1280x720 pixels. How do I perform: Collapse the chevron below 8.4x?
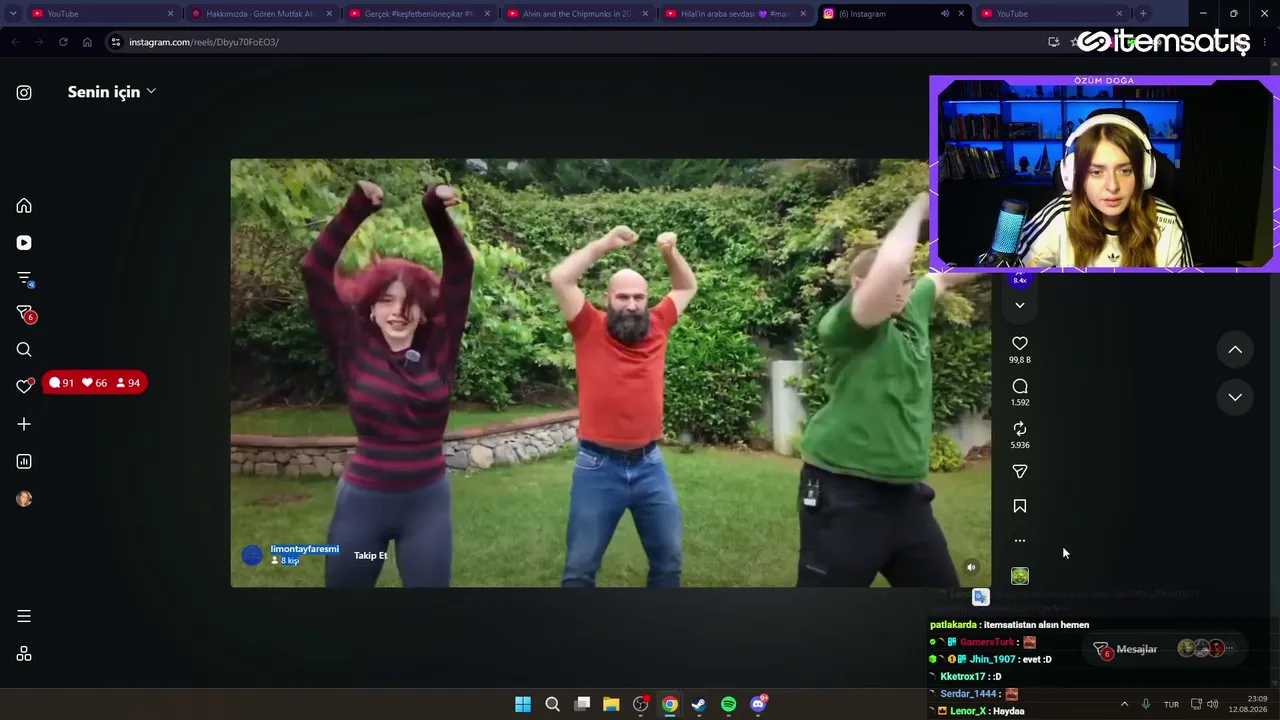click(1020, 305)
